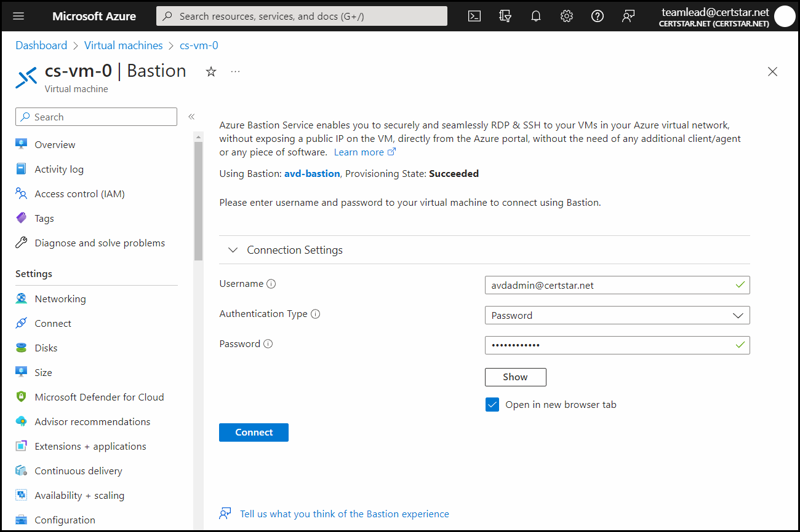Open portal settings gear icon
The width and height of the screenshot is (800, 532).
pyautogui.click(x=567, y=16)
